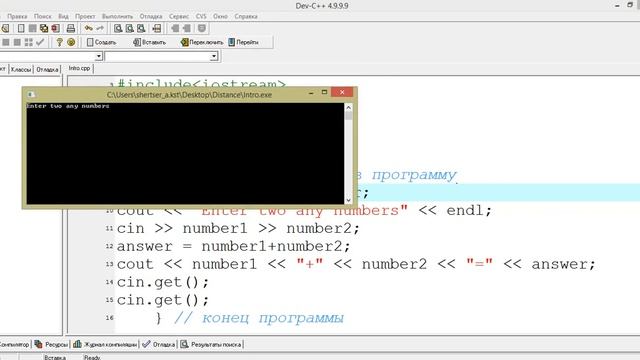Image resolution: width=640 pixels, height=360 pixels.
Task: Click the console text 'Enter two any numbers'
Action: click(x=68, y=106)
